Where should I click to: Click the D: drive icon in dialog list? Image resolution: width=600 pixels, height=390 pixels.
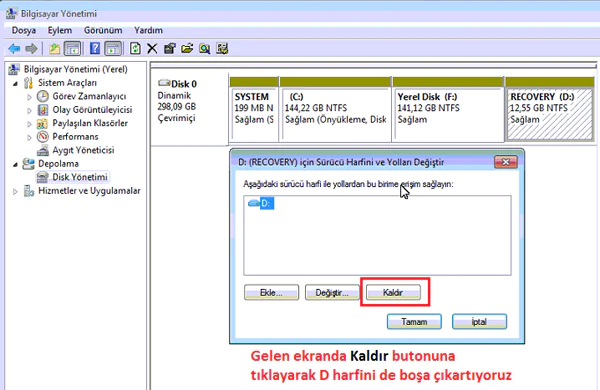coord(254,203)
